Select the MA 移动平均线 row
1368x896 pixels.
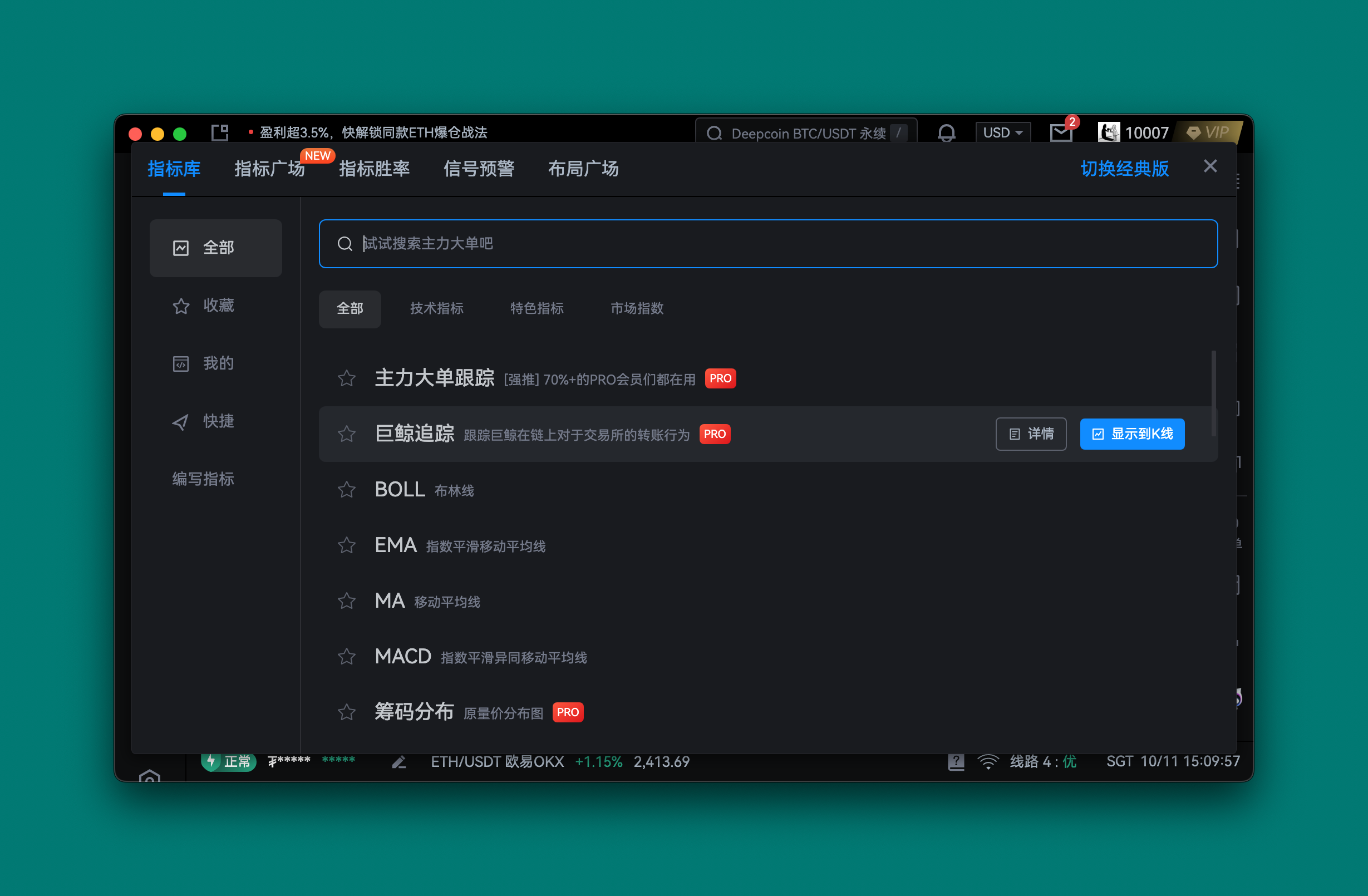point(769,601)
